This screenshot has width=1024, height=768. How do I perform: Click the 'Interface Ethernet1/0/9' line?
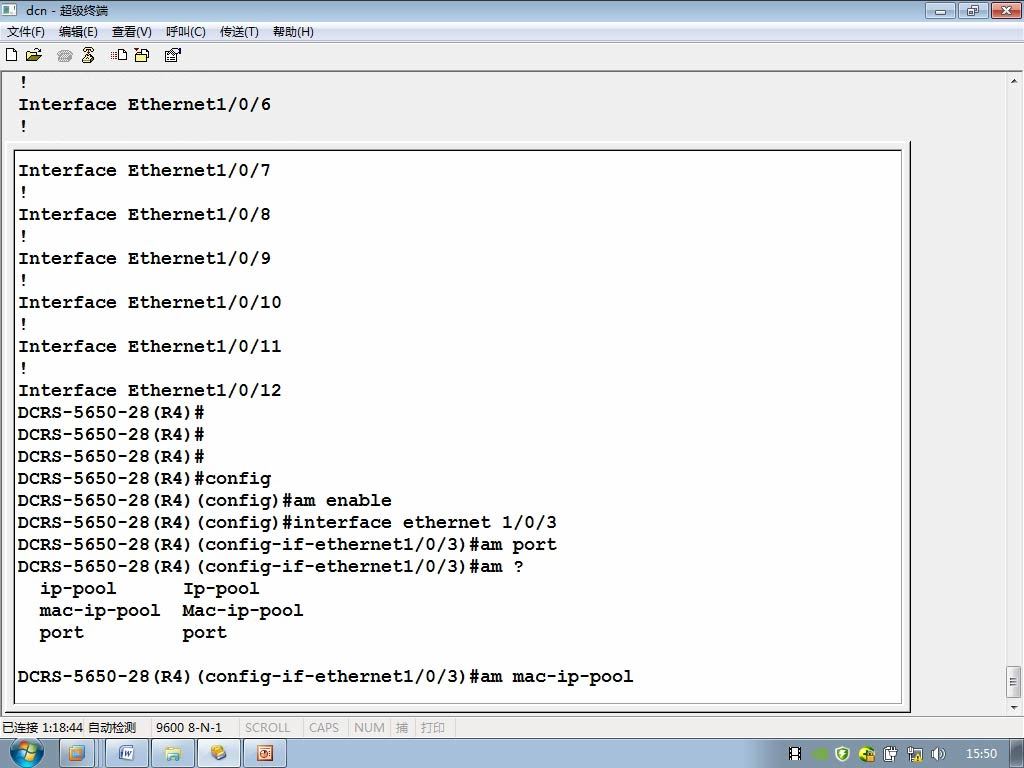pyautogui.click(x=144, y=259)
